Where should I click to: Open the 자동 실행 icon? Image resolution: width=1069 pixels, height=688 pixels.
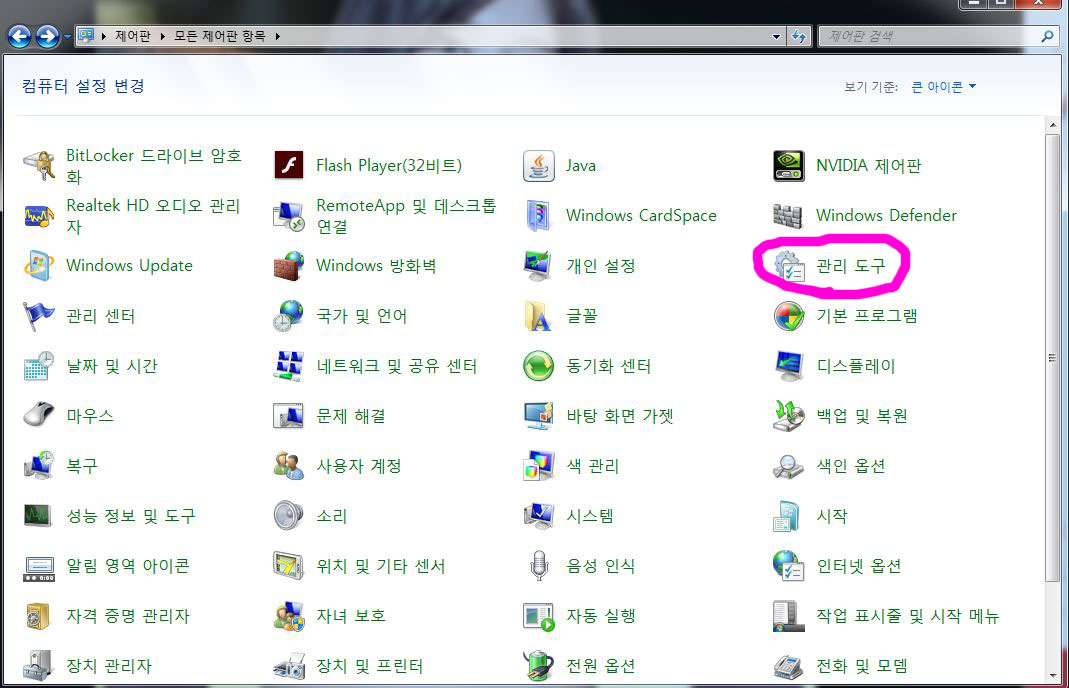[x=539, y=616]
